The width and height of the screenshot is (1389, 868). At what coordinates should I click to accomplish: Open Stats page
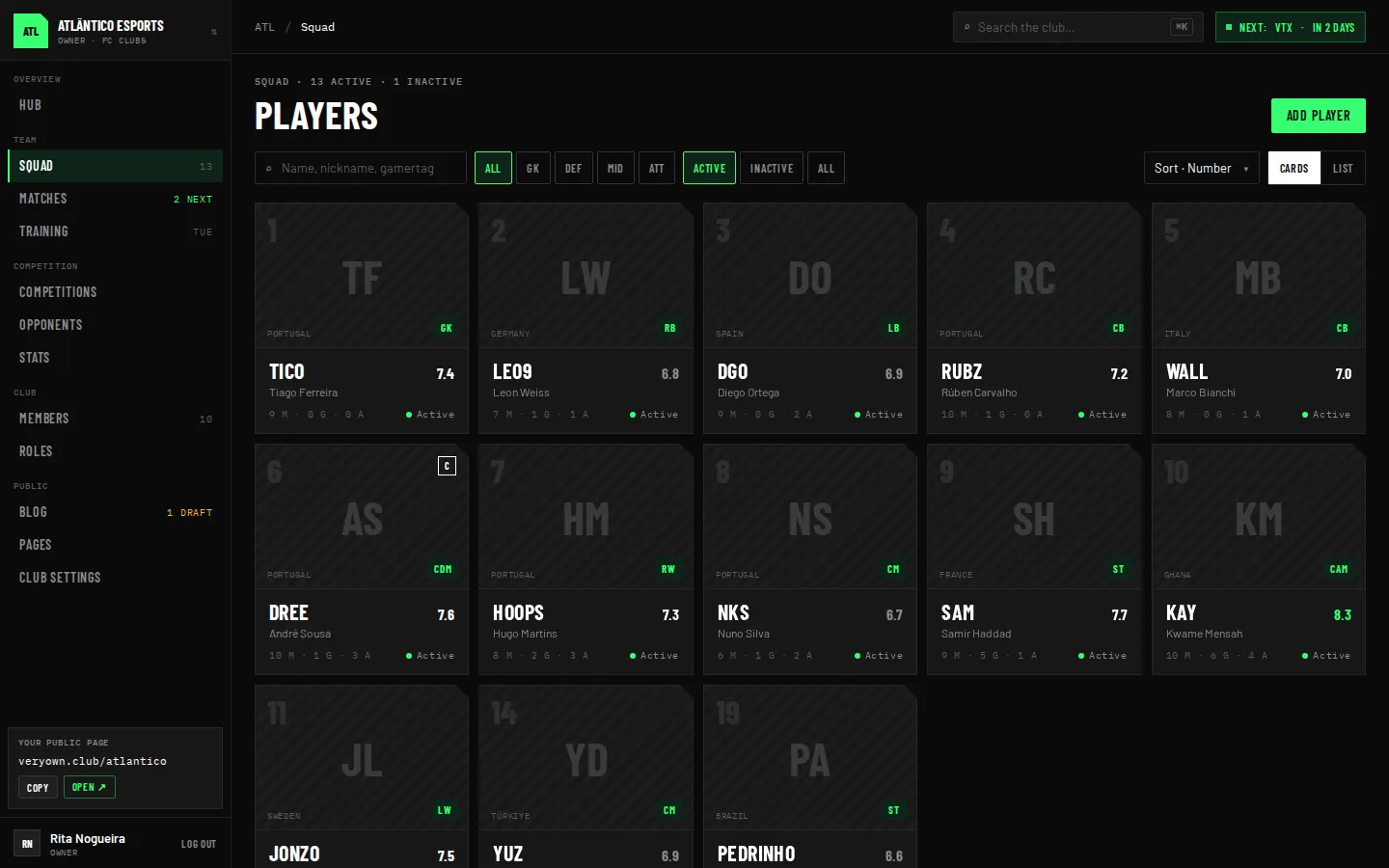(x=115, y=358)
